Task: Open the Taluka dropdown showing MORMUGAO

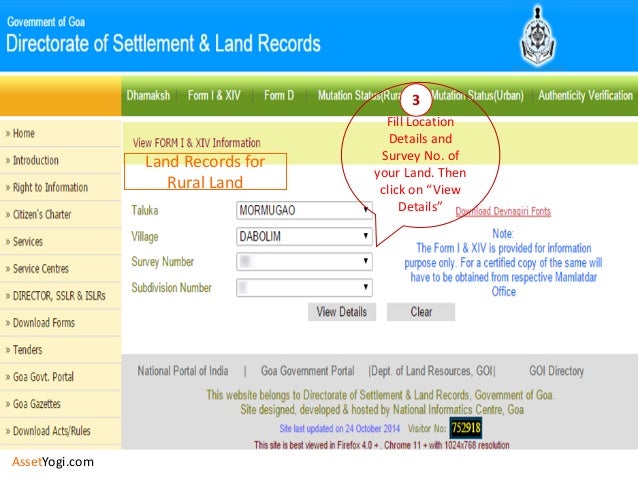Action: pyautogui.click(x=304, y=210)
